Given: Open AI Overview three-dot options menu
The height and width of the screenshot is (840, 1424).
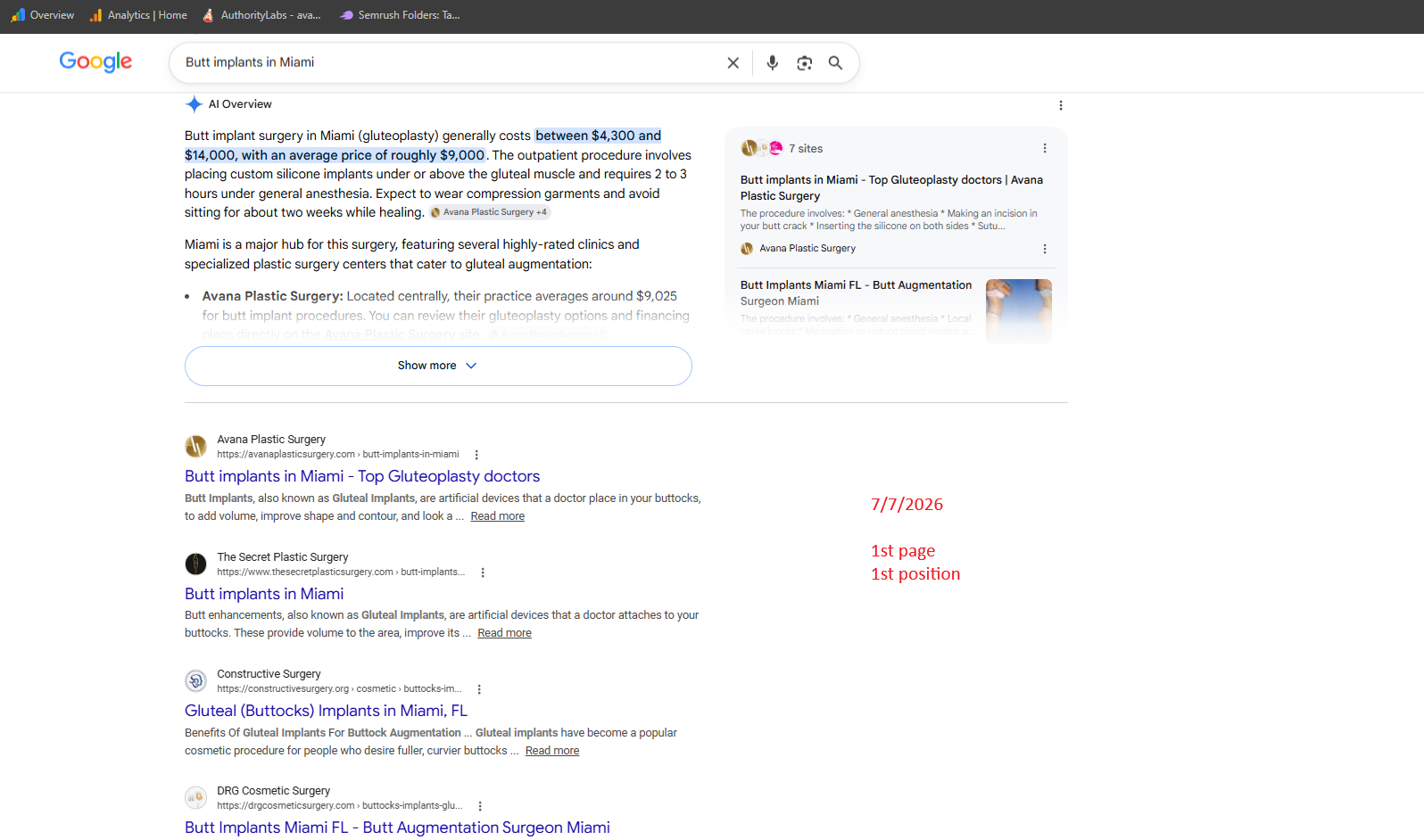Looking at the screenshot, I should [x=1061, y=105].
